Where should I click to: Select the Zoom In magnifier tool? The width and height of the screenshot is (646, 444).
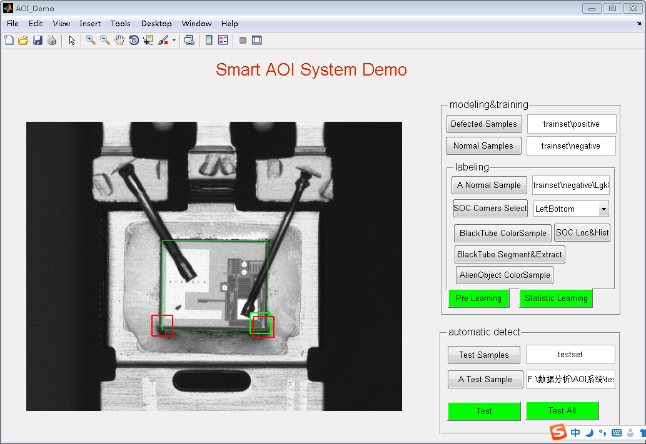90,40
